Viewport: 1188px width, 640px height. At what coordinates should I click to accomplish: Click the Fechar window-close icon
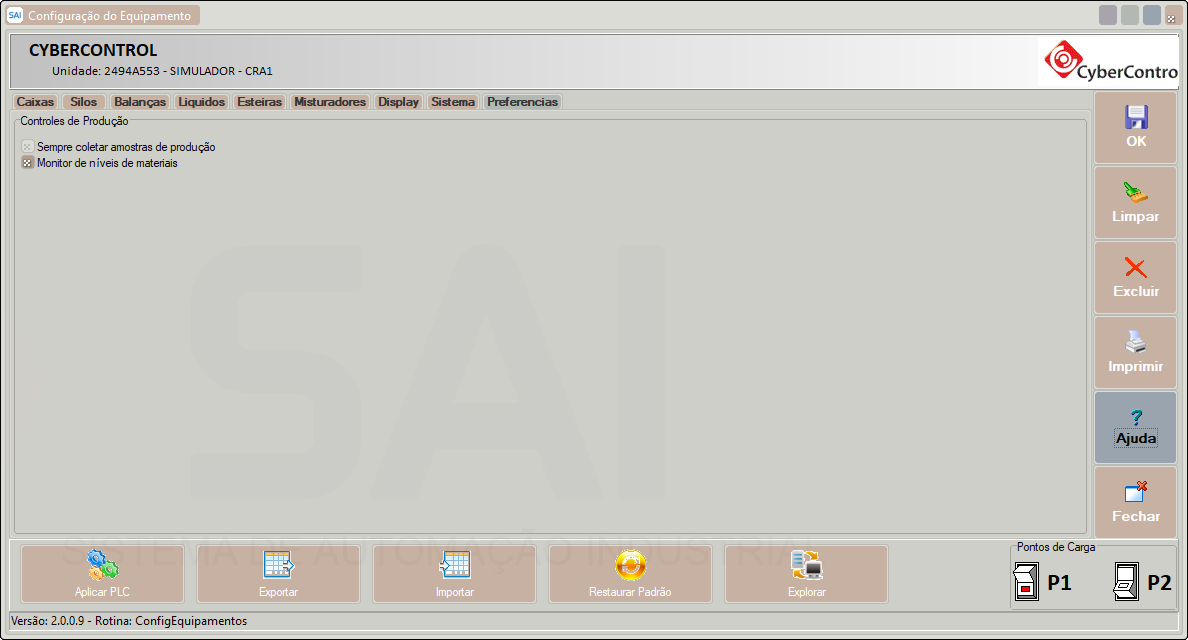click(x=1136, y=492)
